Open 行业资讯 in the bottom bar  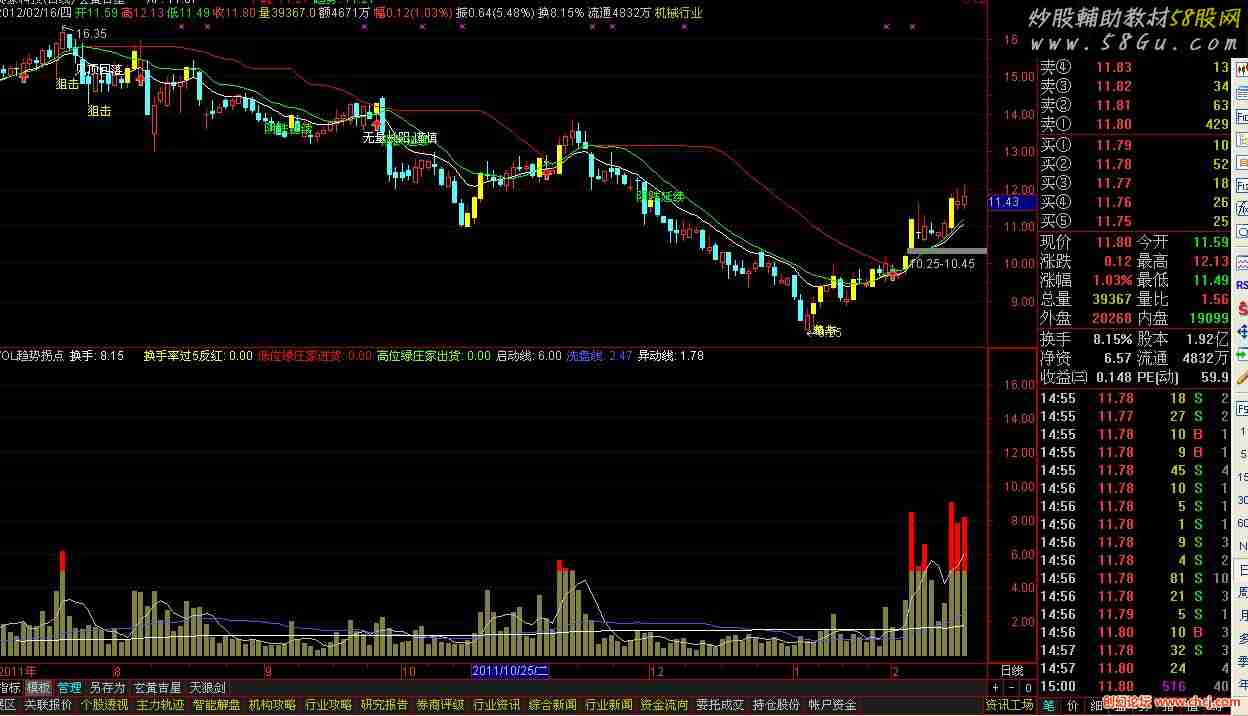497,705
